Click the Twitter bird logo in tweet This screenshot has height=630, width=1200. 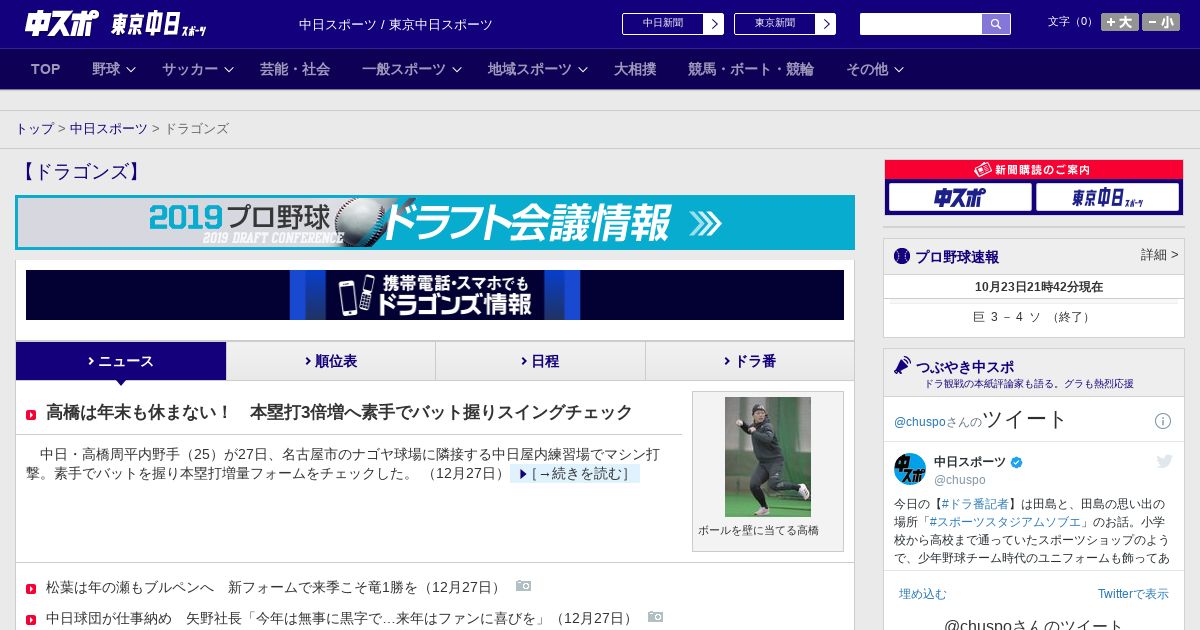(1164, 461)
